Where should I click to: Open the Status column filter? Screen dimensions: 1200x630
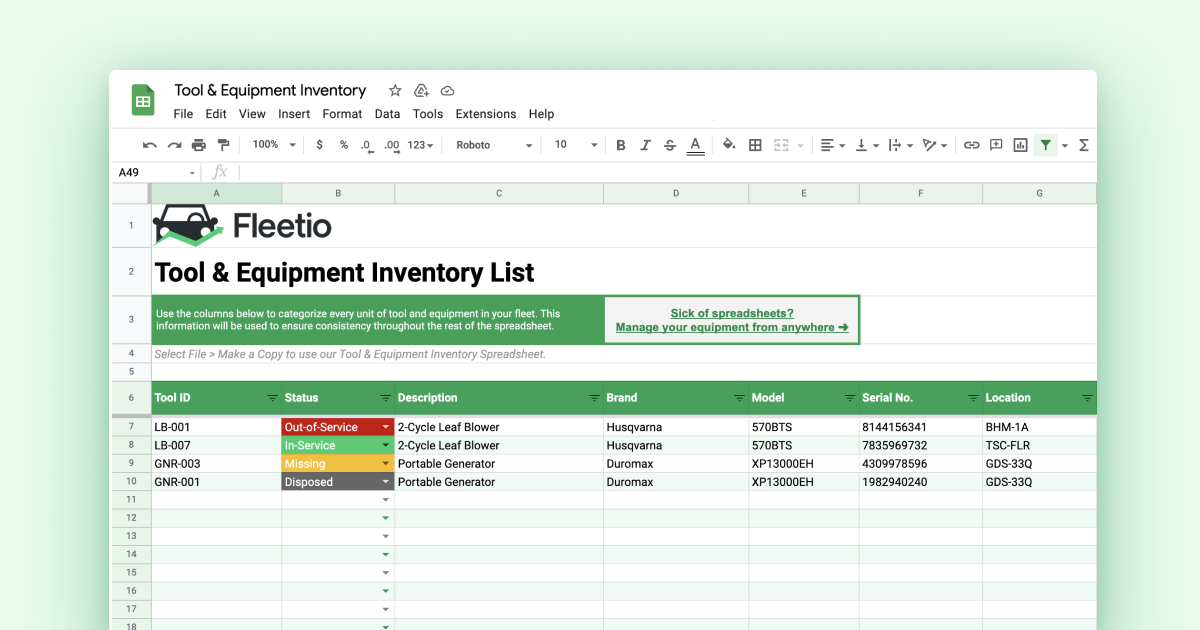pos(385,398)
